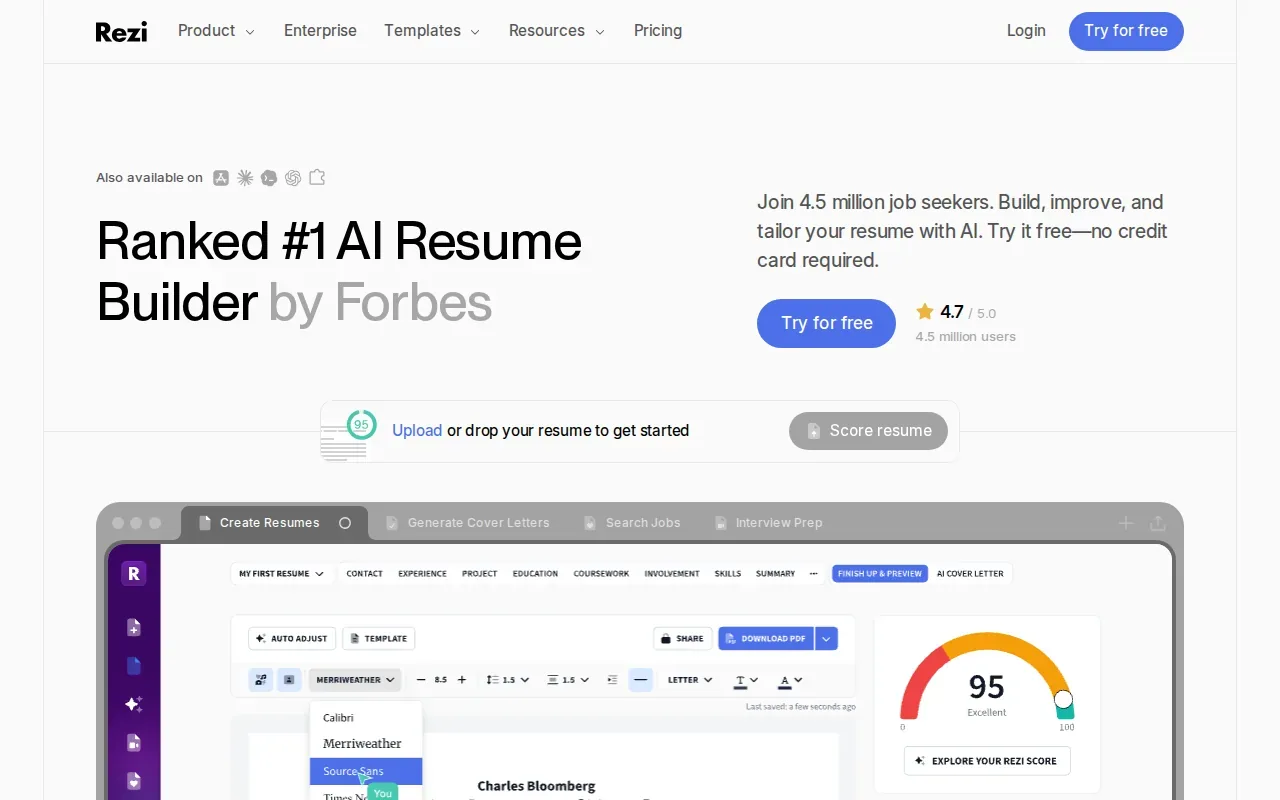
Task: Go to the Pricing page
Action: click(658, 31)
